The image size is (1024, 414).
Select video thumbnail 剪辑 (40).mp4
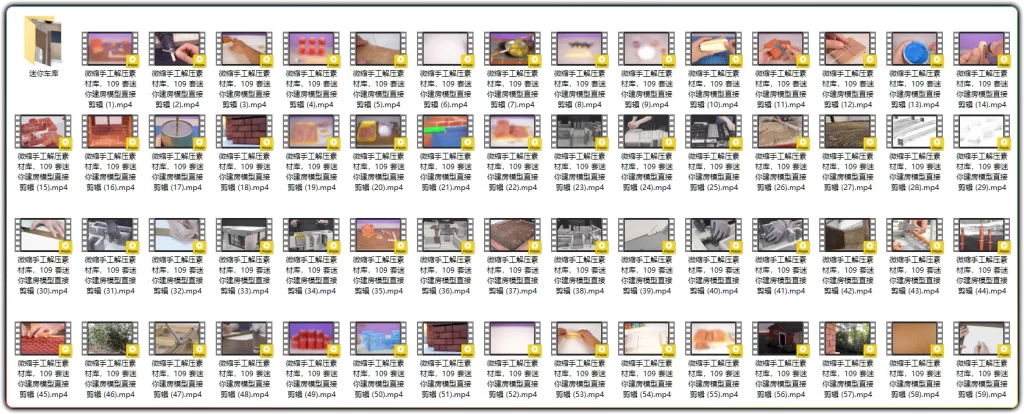tap(714, 236)
